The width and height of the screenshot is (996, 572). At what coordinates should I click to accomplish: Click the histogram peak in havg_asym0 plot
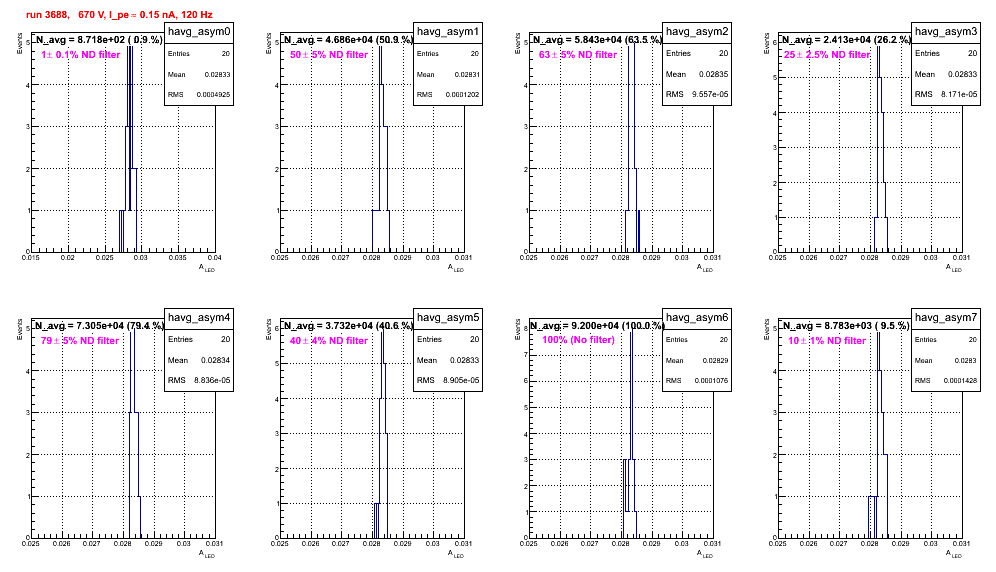(130, 44)
